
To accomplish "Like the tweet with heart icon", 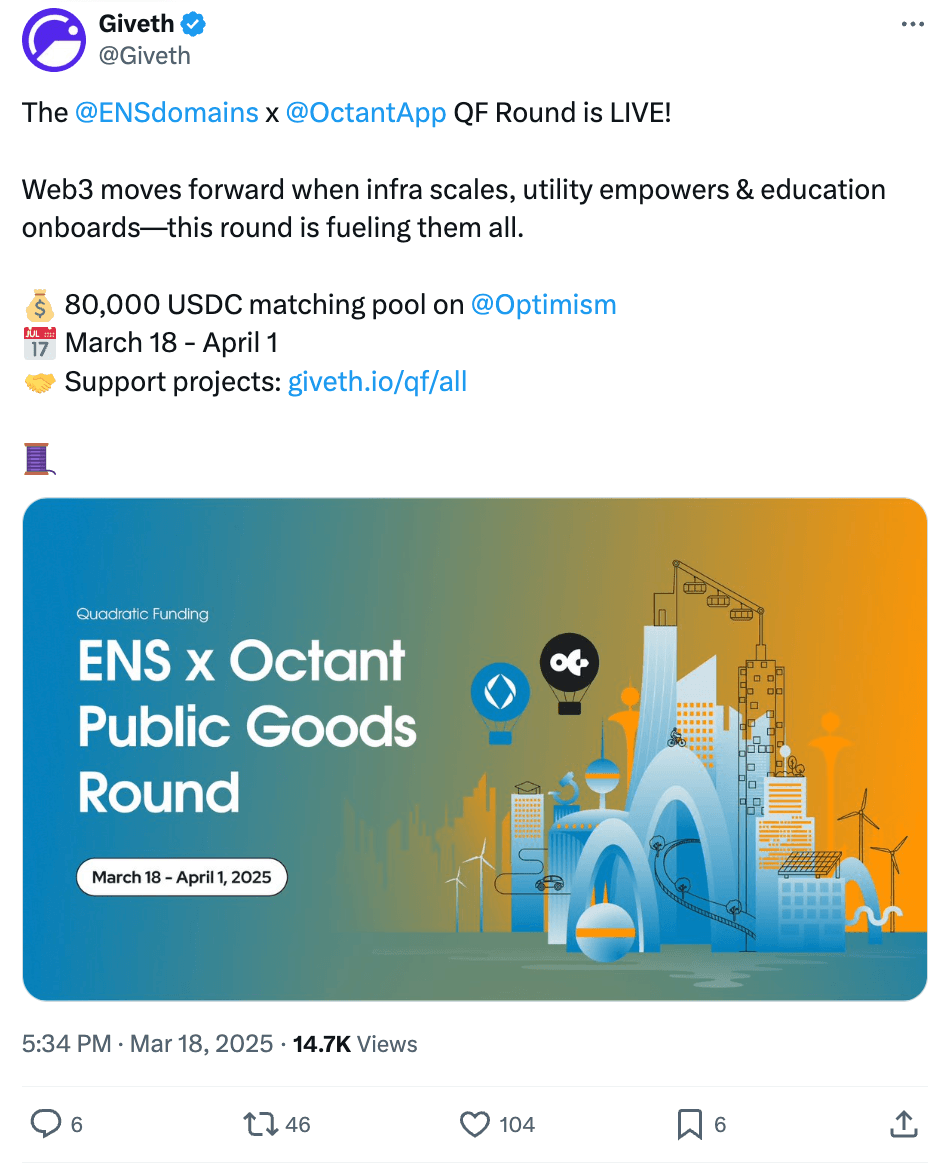I will click(x=475, y=1124).
